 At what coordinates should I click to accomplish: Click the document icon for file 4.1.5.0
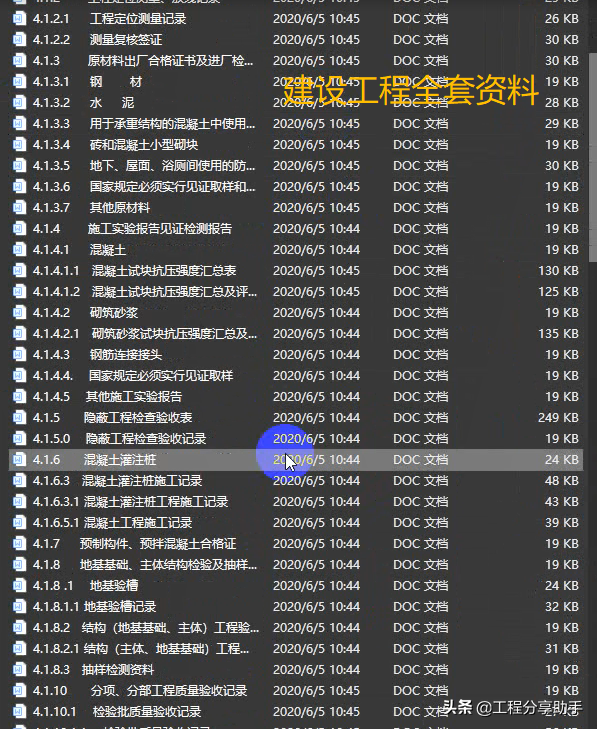tap(19, 438)
